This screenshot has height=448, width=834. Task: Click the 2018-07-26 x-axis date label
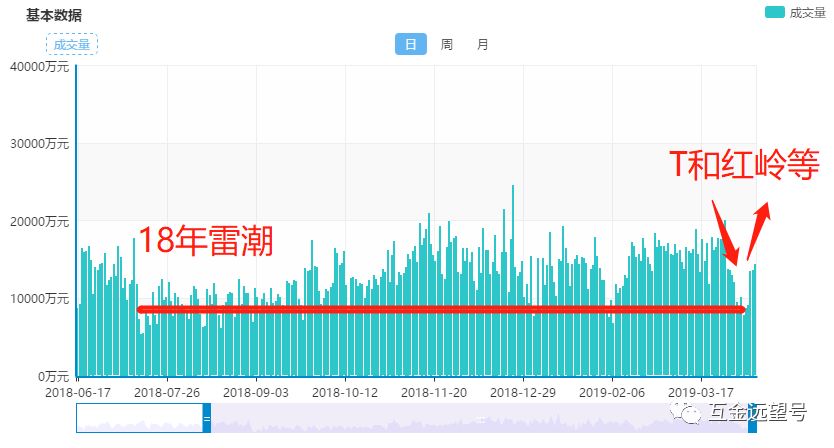(x=167, y=393)
